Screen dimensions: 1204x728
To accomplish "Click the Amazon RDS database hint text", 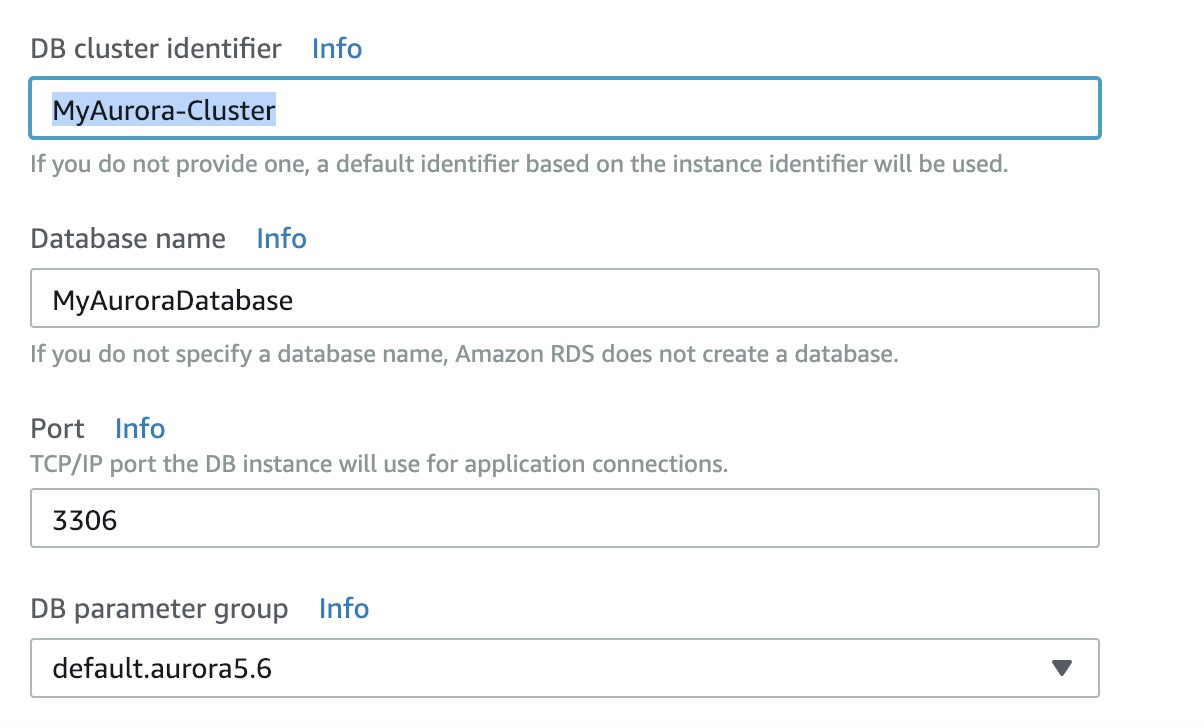I will (464, 354).
